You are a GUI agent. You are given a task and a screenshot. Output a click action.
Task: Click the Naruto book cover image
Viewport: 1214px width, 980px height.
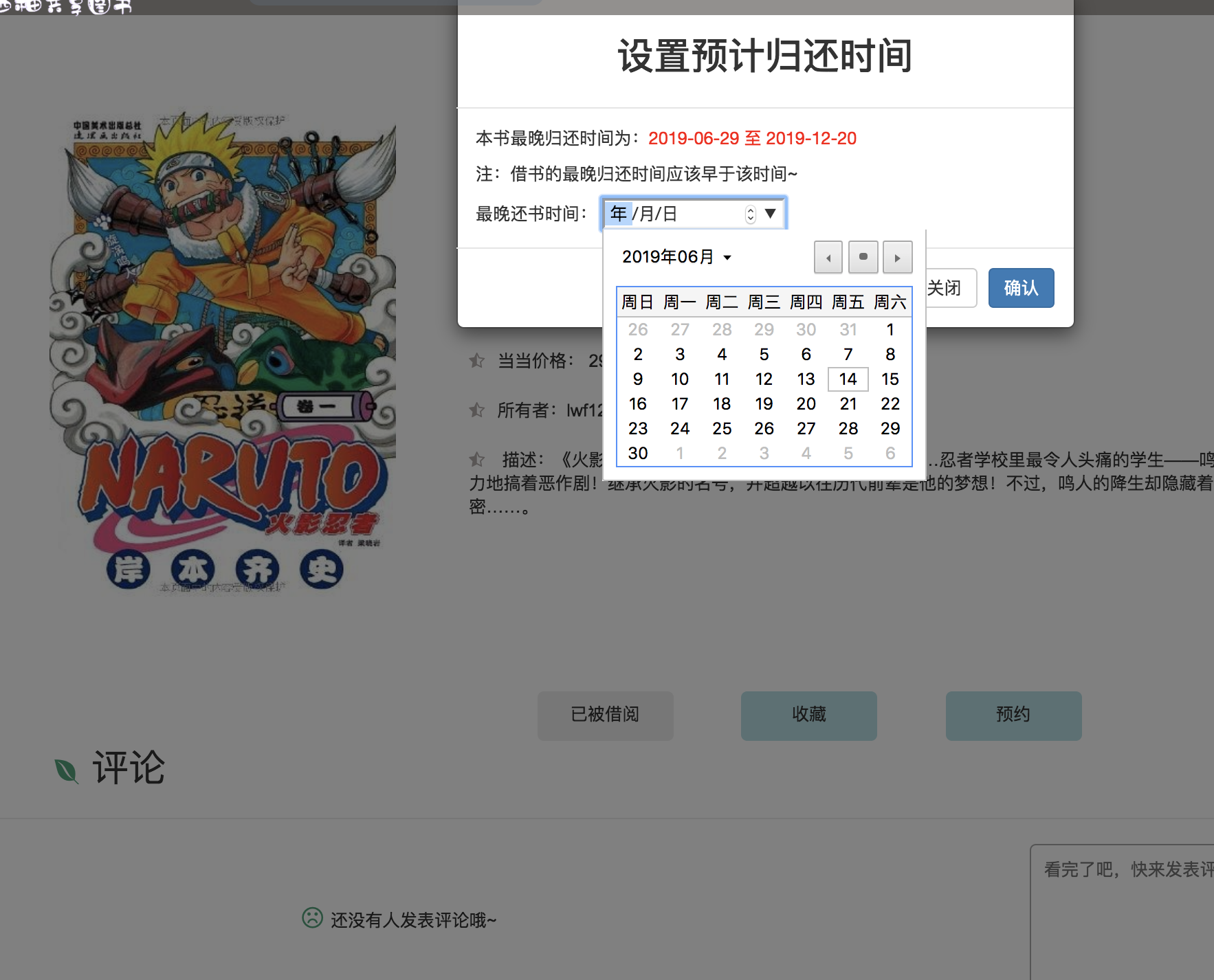pyautogui.click(x=223, y=354)
